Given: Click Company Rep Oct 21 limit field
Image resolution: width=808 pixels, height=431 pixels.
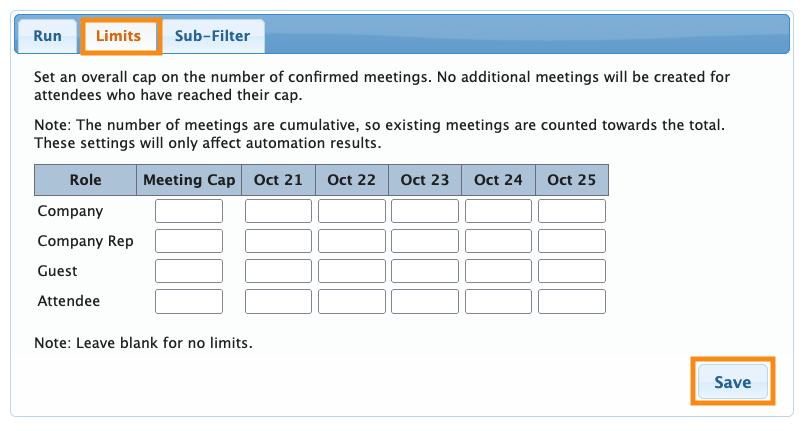Looking at the screenshot, I should [279, 241].
